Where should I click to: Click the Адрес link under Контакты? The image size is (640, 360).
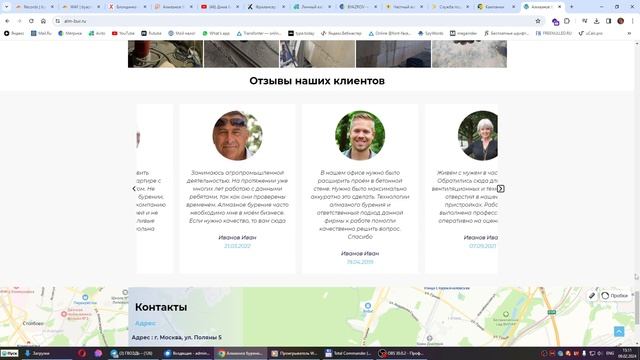pos(145,323)
